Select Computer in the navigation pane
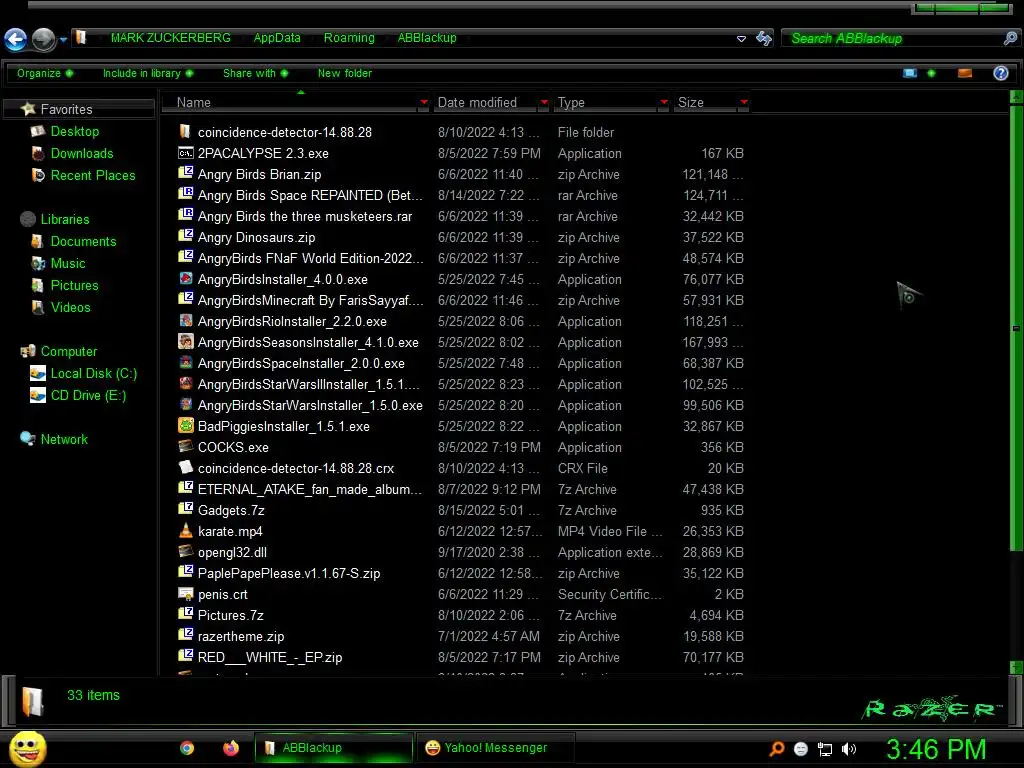The image size is (1024, 768). click(x=69, y=351)
